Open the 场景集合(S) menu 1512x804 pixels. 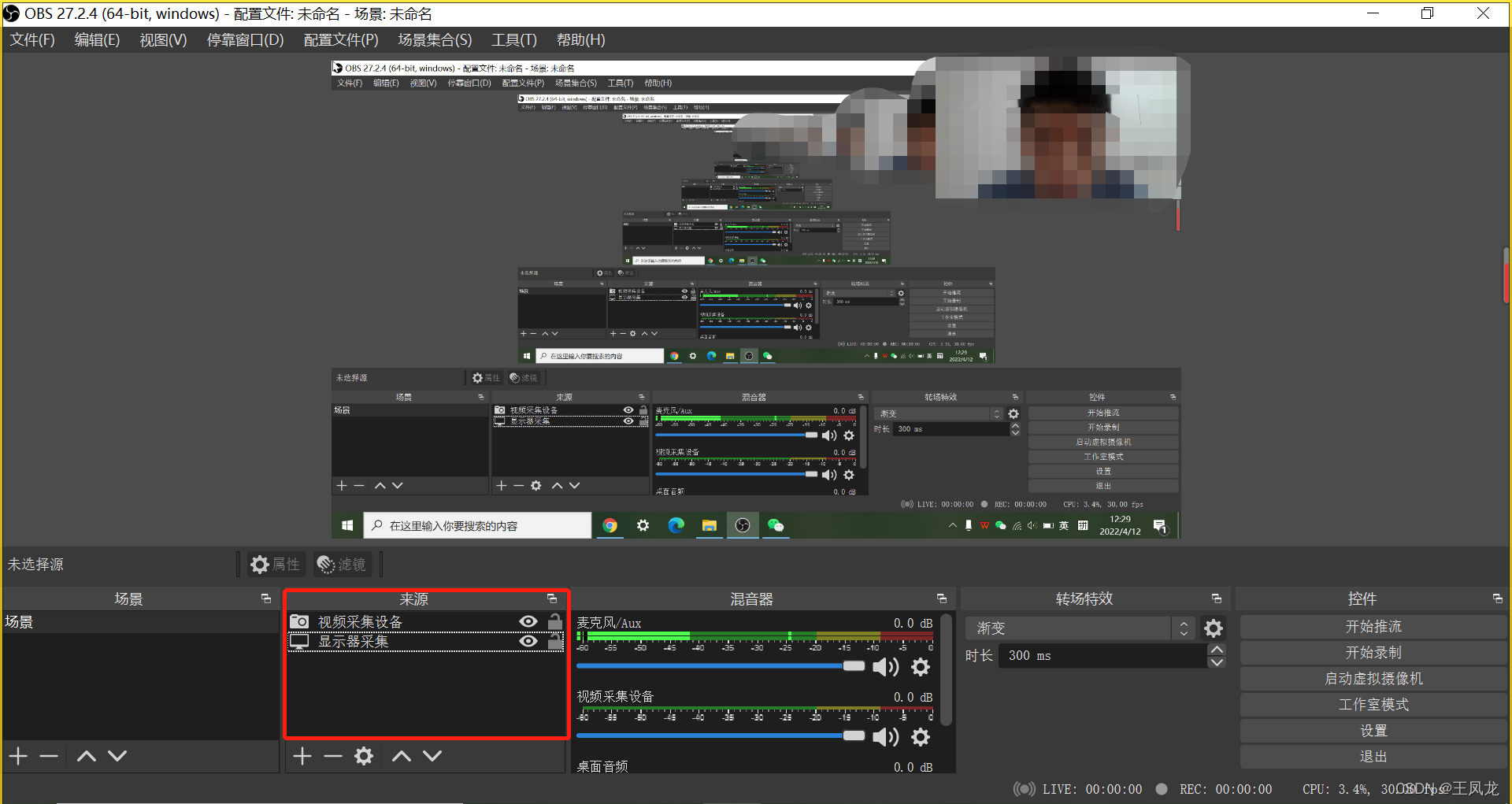coord(435,39)
